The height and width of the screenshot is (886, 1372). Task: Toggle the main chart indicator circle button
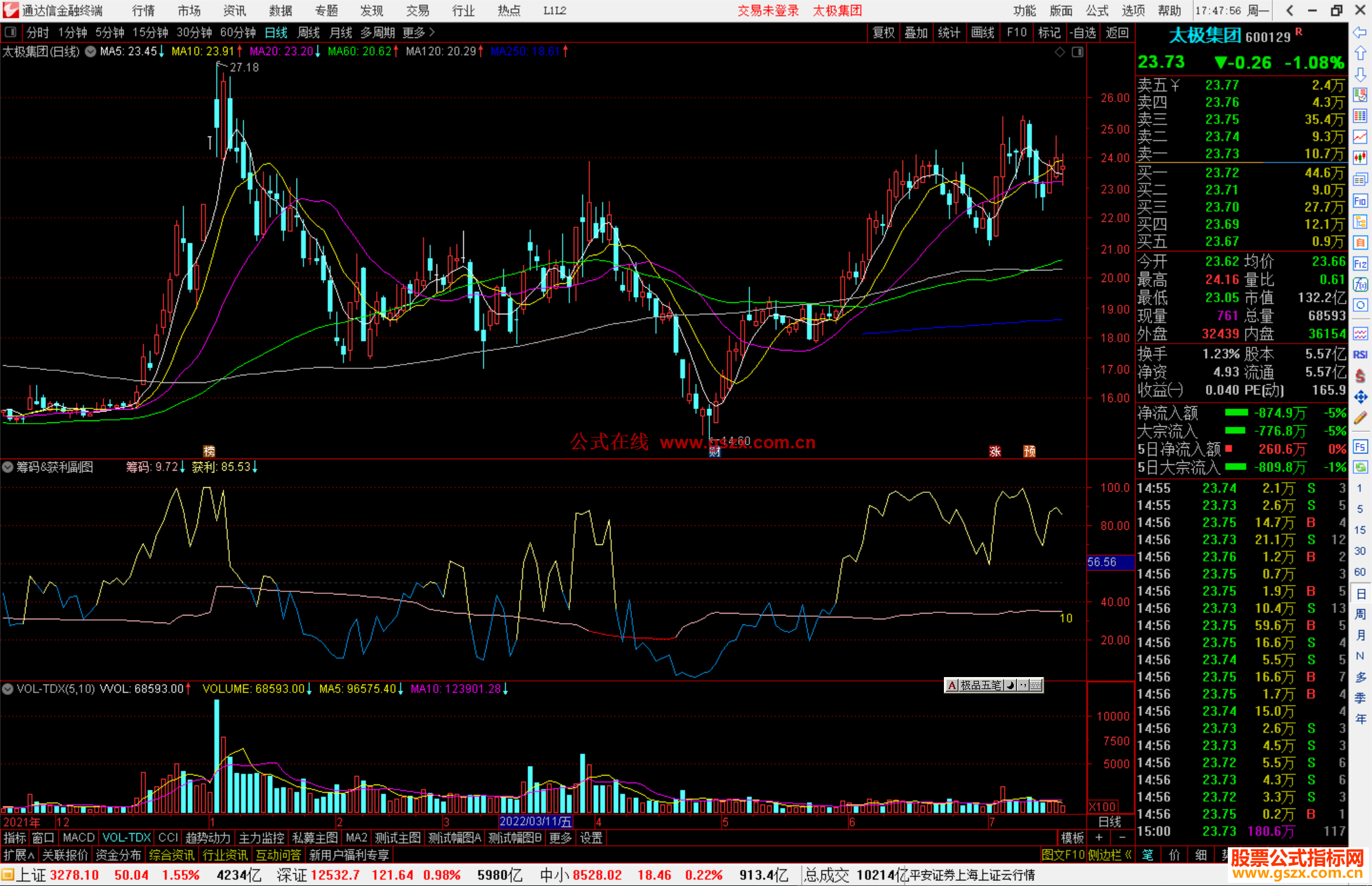(x=91, y=51)
